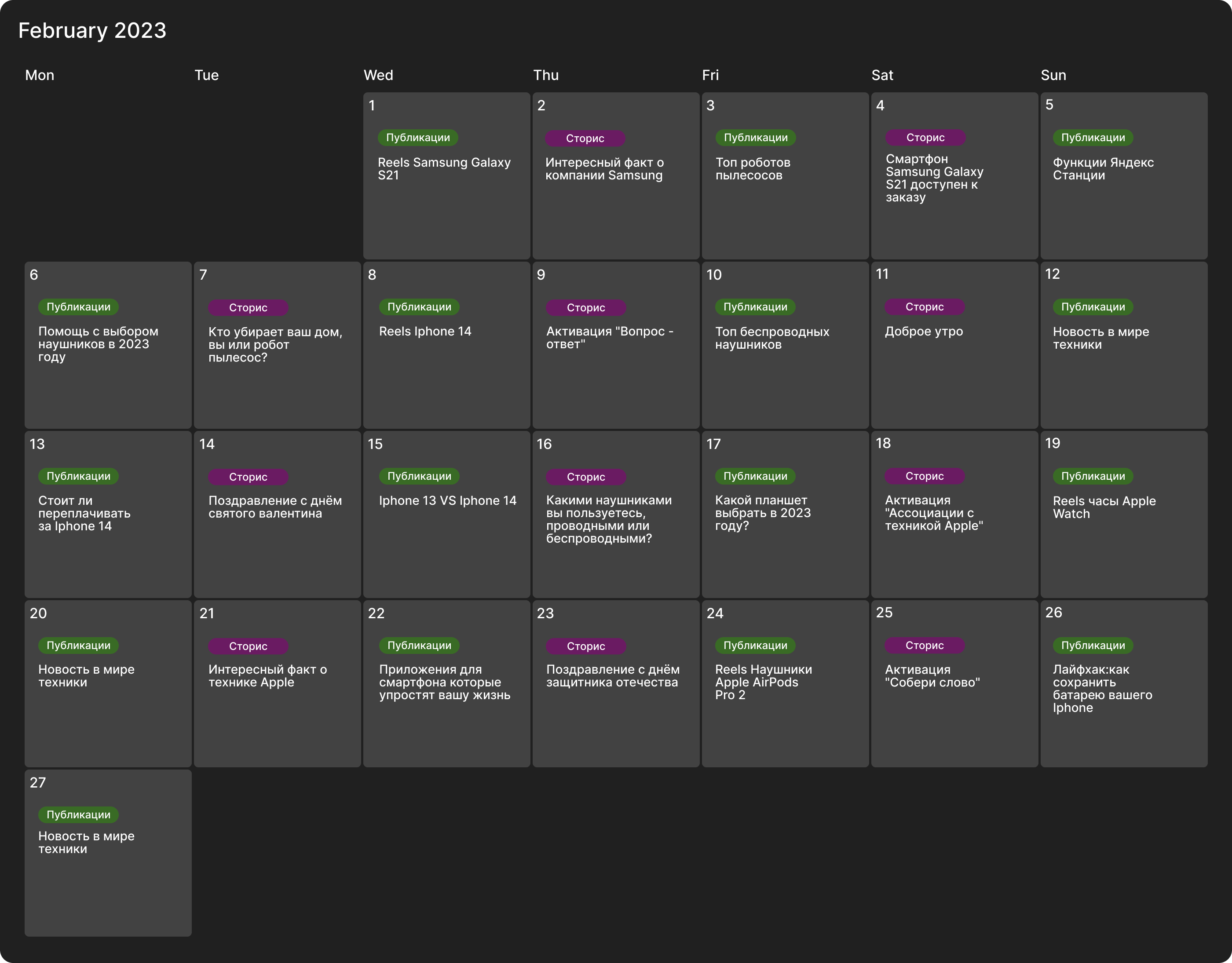Click the Сторис tag on February 14
The image size is (1232, 963).
point(248,477)
